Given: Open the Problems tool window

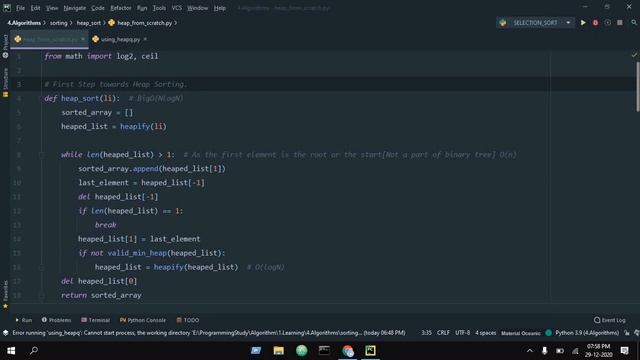Looking at the screenshot, I should coord(56,320).
